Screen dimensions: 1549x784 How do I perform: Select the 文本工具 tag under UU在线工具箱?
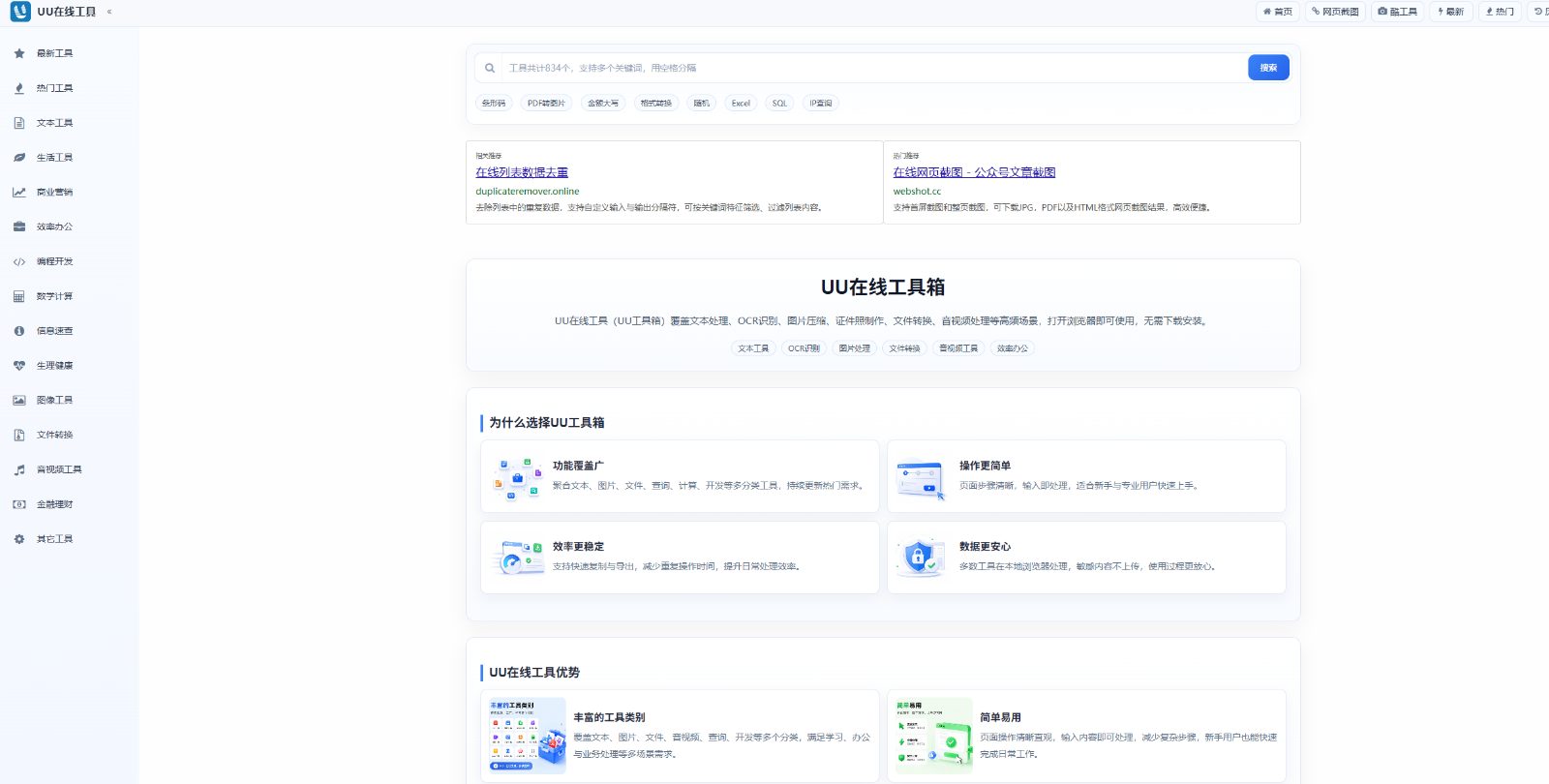753,348
